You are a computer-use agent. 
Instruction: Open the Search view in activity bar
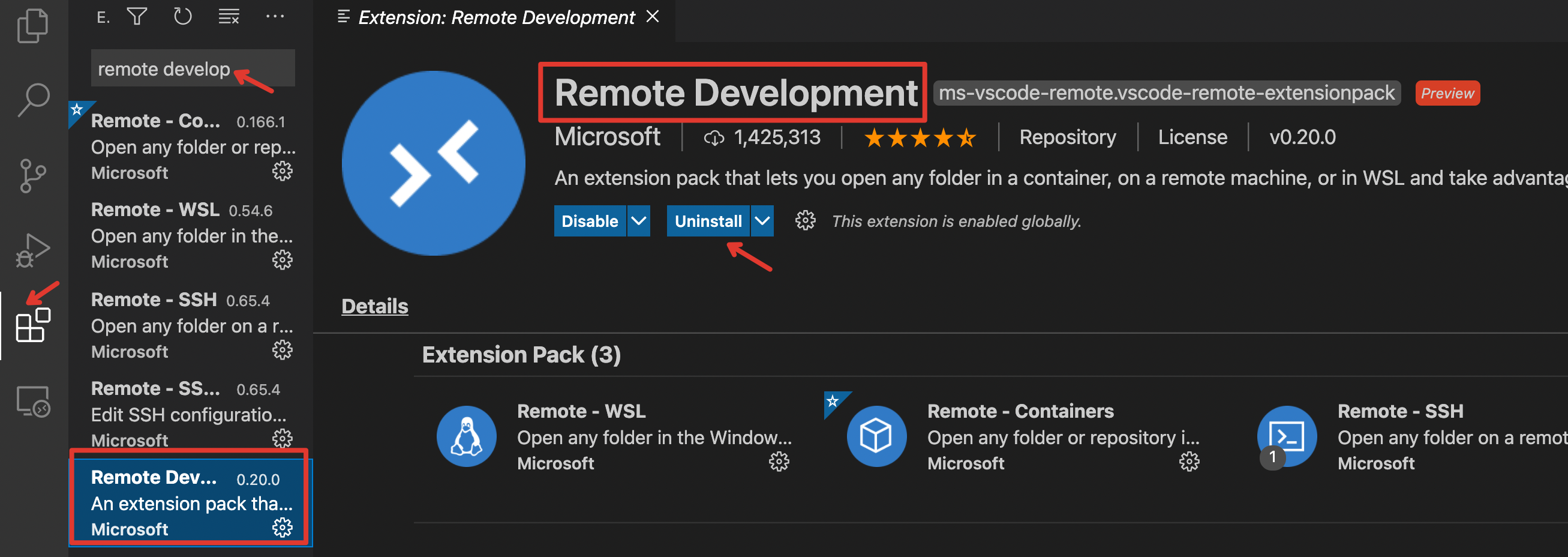tap(33, 100)
